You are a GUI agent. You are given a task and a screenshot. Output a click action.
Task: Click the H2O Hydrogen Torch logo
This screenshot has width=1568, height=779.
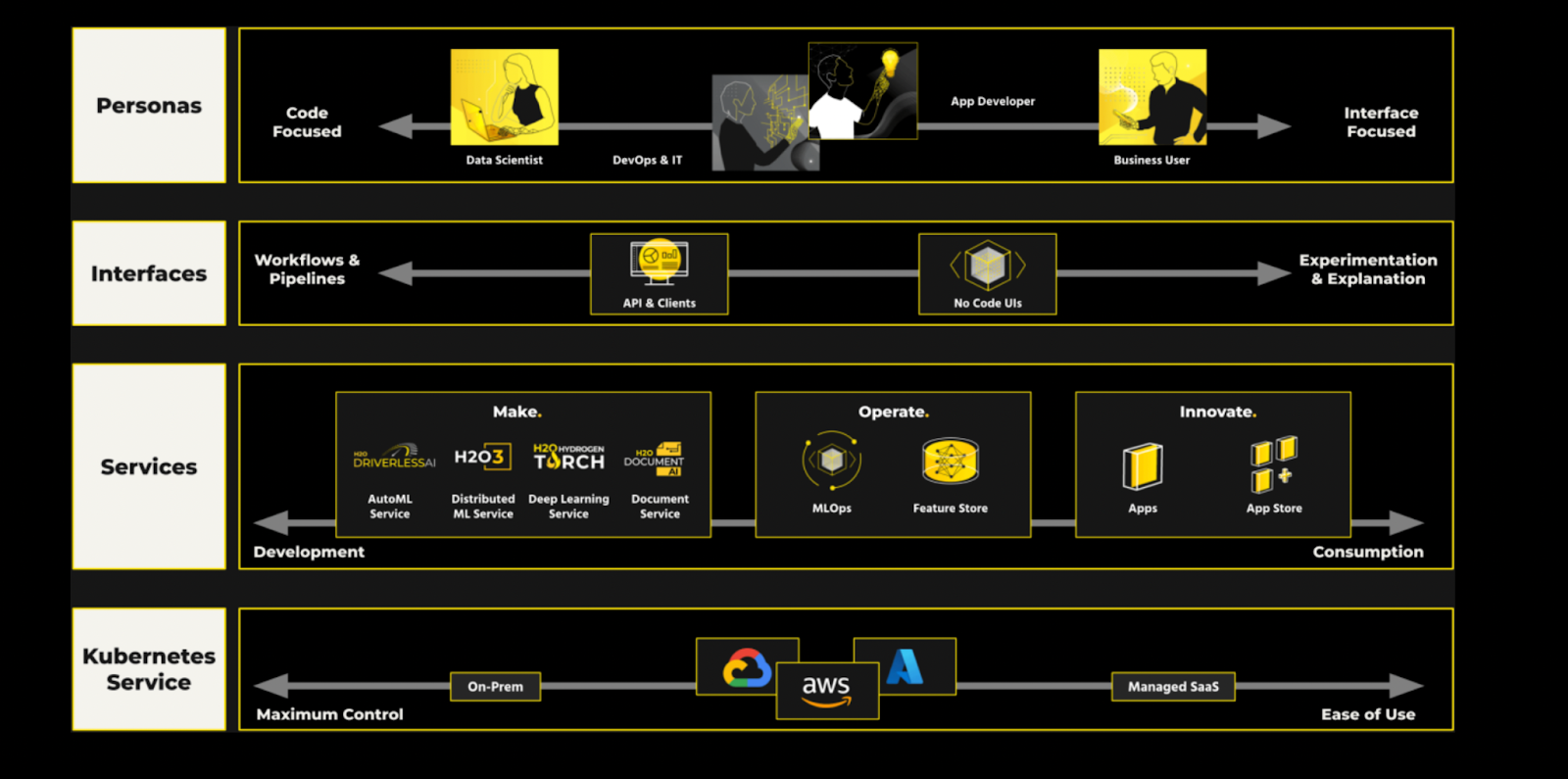coord(568,457)
